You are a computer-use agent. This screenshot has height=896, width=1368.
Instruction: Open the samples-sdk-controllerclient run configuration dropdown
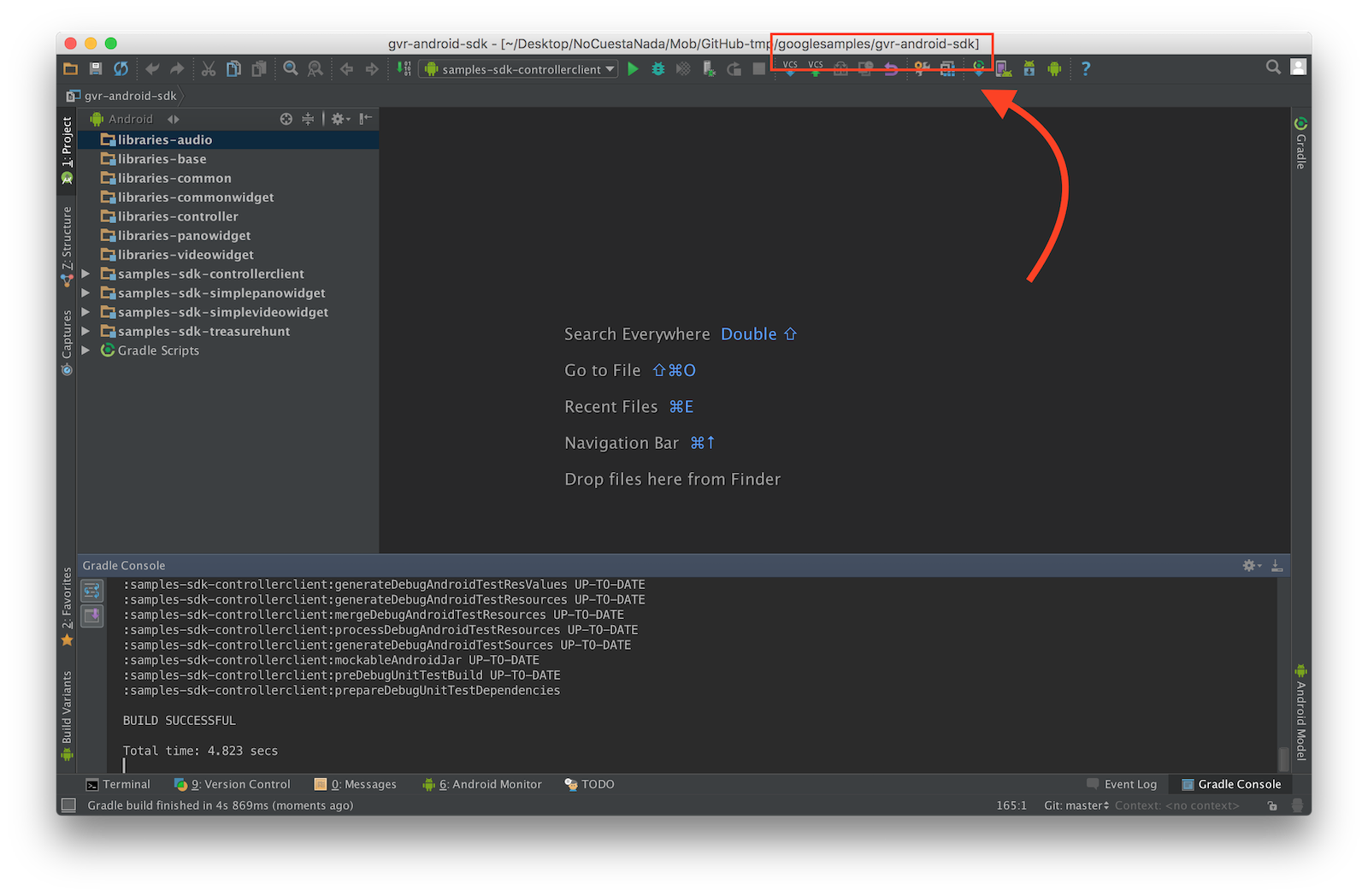tap(518, 69)
